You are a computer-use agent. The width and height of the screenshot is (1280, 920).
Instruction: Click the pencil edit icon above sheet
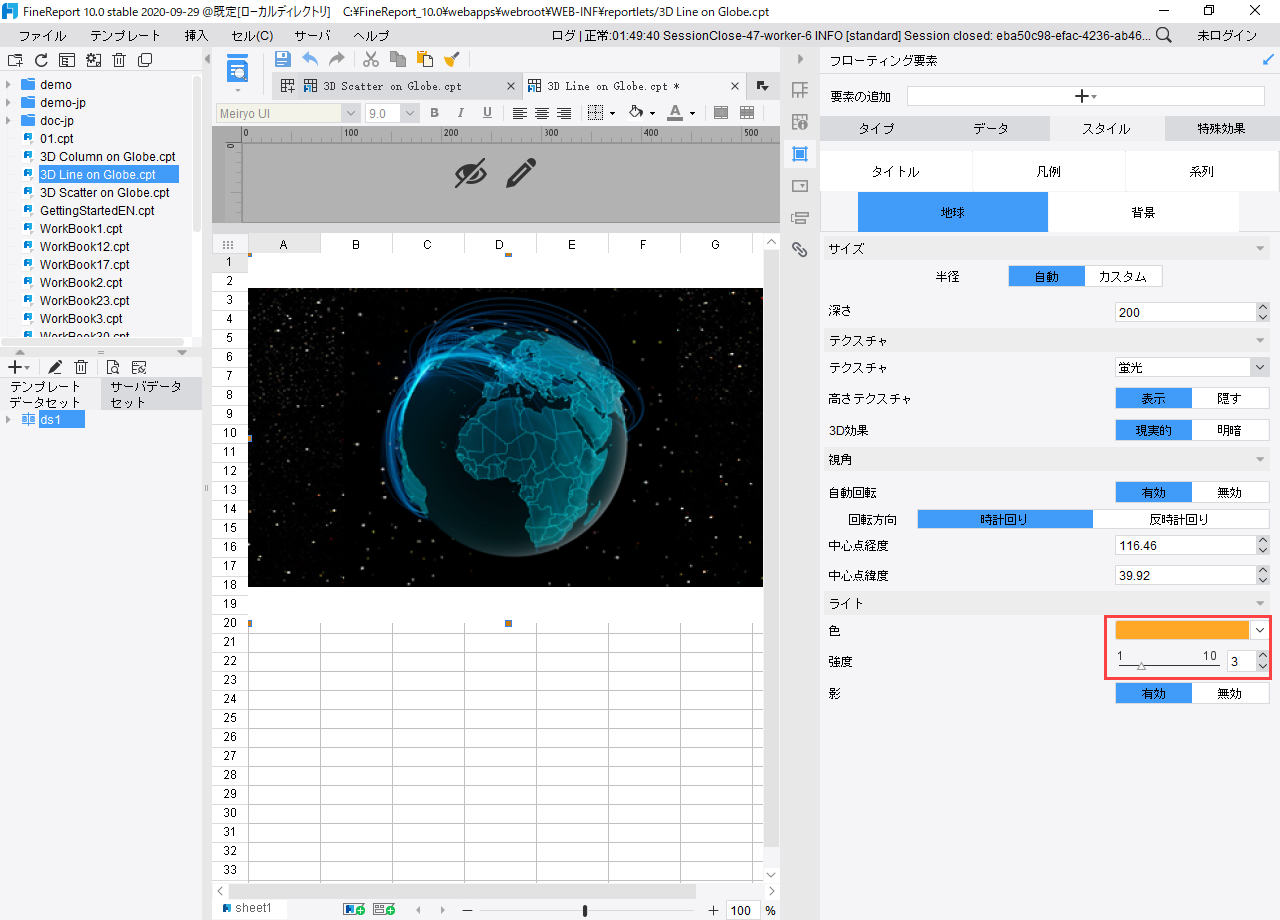click(x=521, y=173)
